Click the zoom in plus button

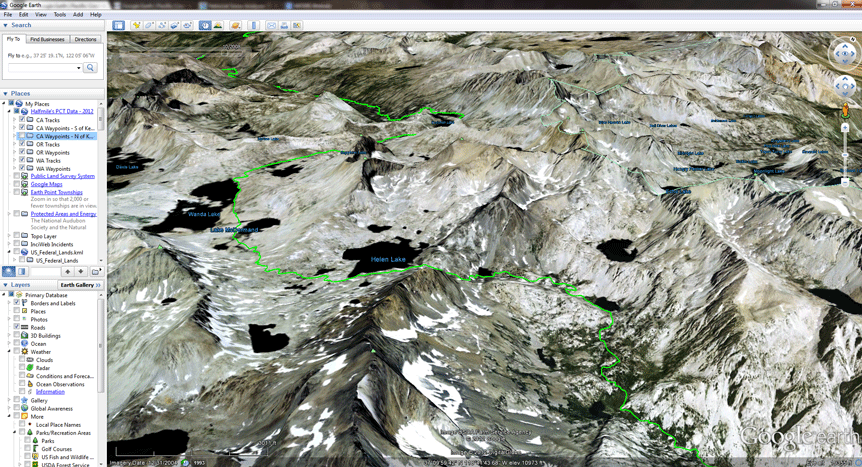[846, 128]
